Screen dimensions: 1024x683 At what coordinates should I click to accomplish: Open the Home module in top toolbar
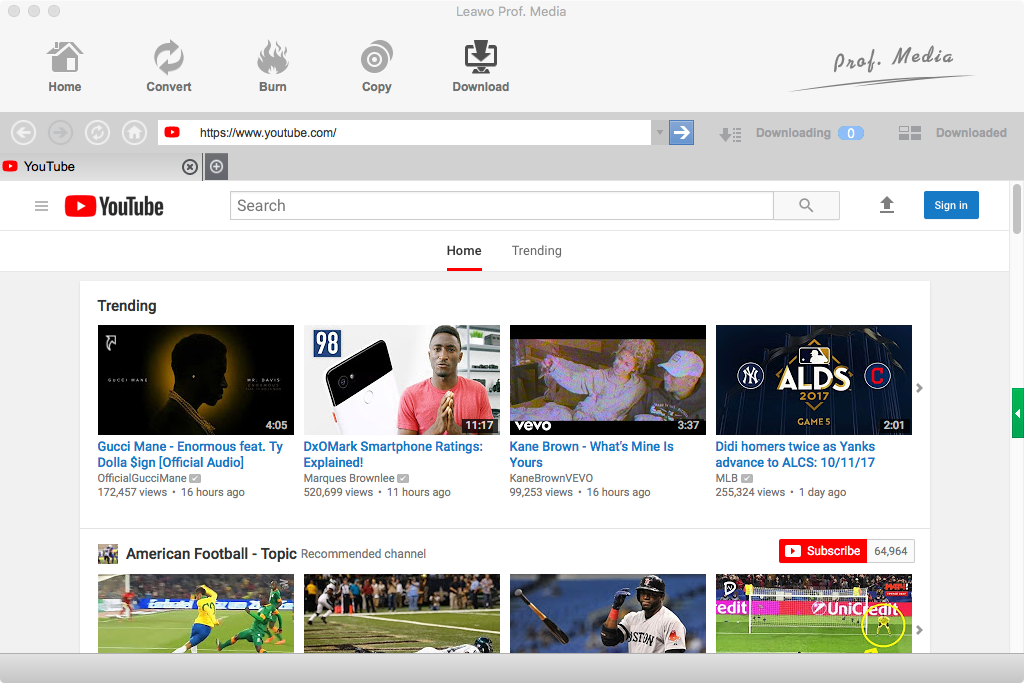[x=65, y=66]
